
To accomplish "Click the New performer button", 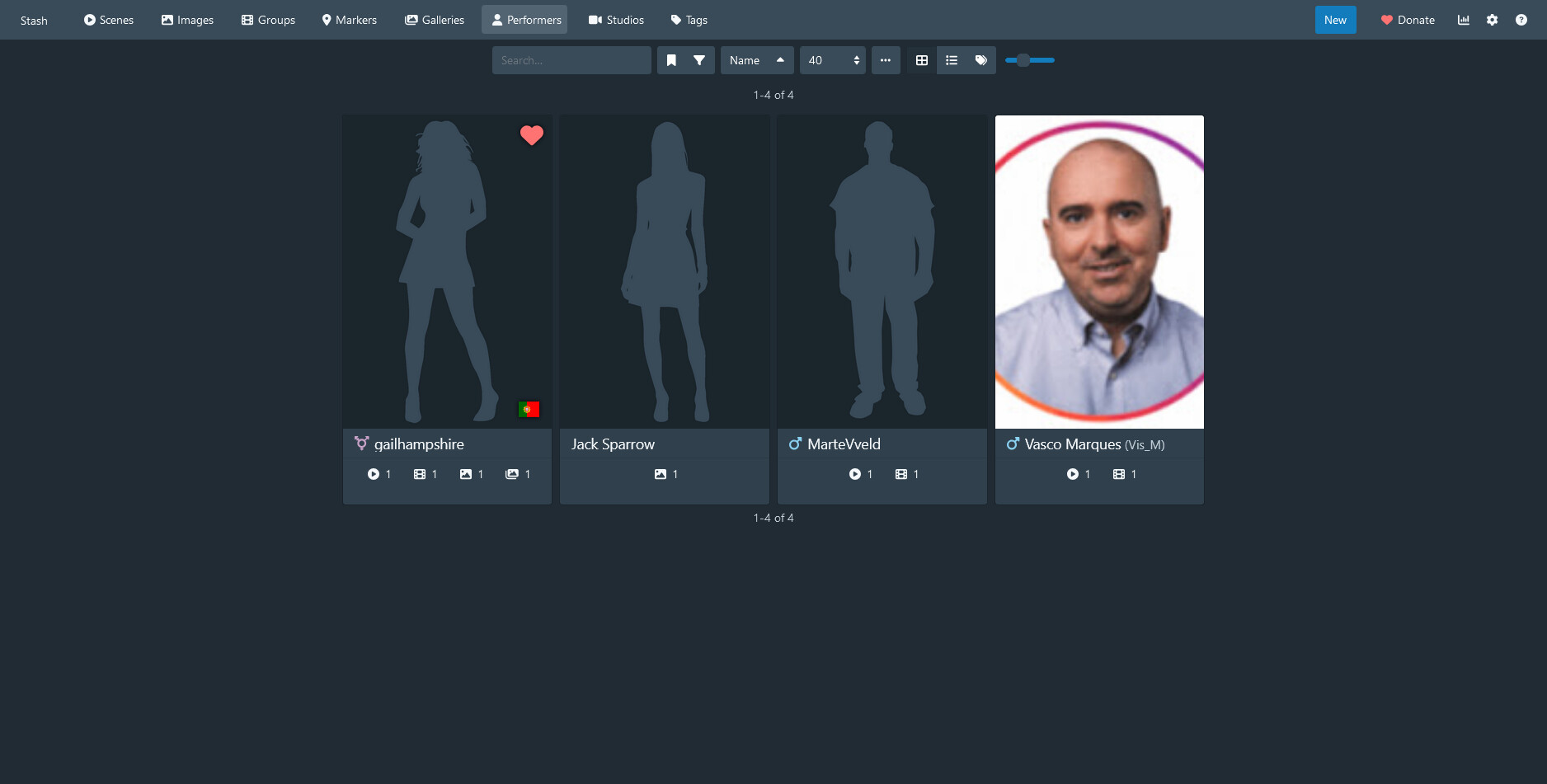I will pos(1335,20).
